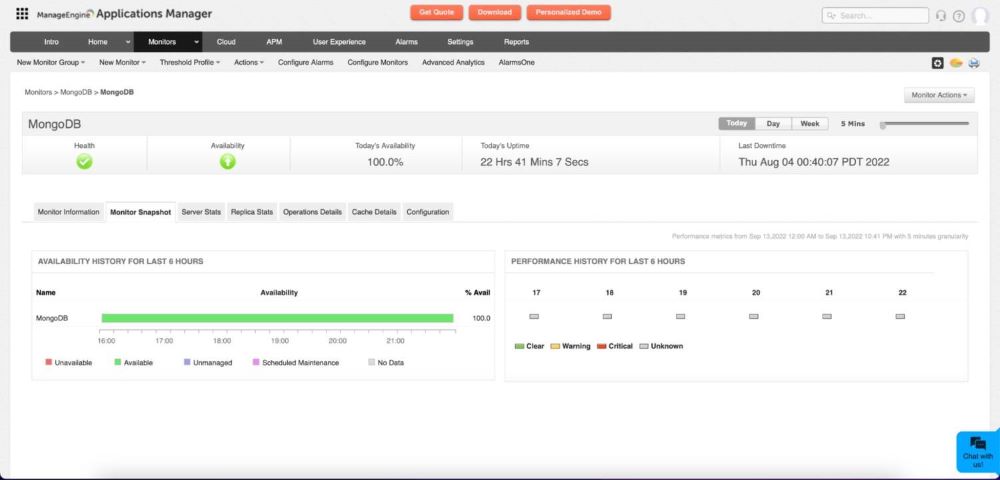Click the Available legend swatch
Viewport: 1000px width, 480px height.
coord(117,362)
